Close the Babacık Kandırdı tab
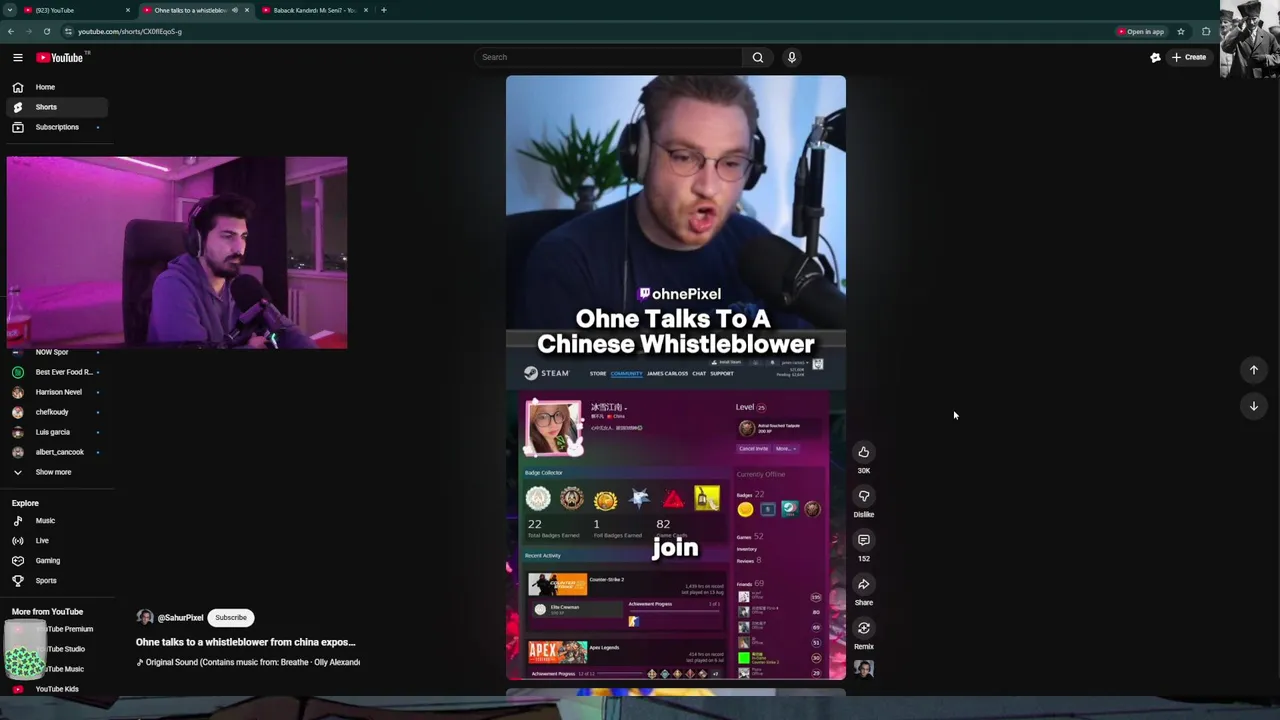The height and width of the screenshot is (720, 1280). [366, 10]
